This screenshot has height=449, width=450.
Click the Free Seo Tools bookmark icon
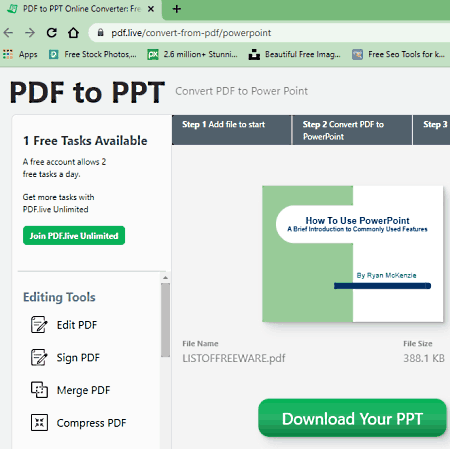click(x=357, y=54)
